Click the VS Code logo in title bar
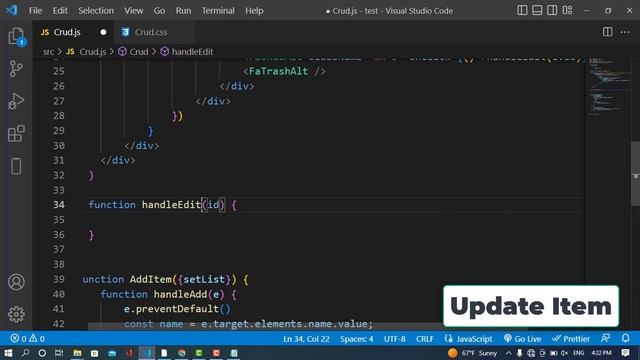The image size is (640, 360). pos(12,10)
